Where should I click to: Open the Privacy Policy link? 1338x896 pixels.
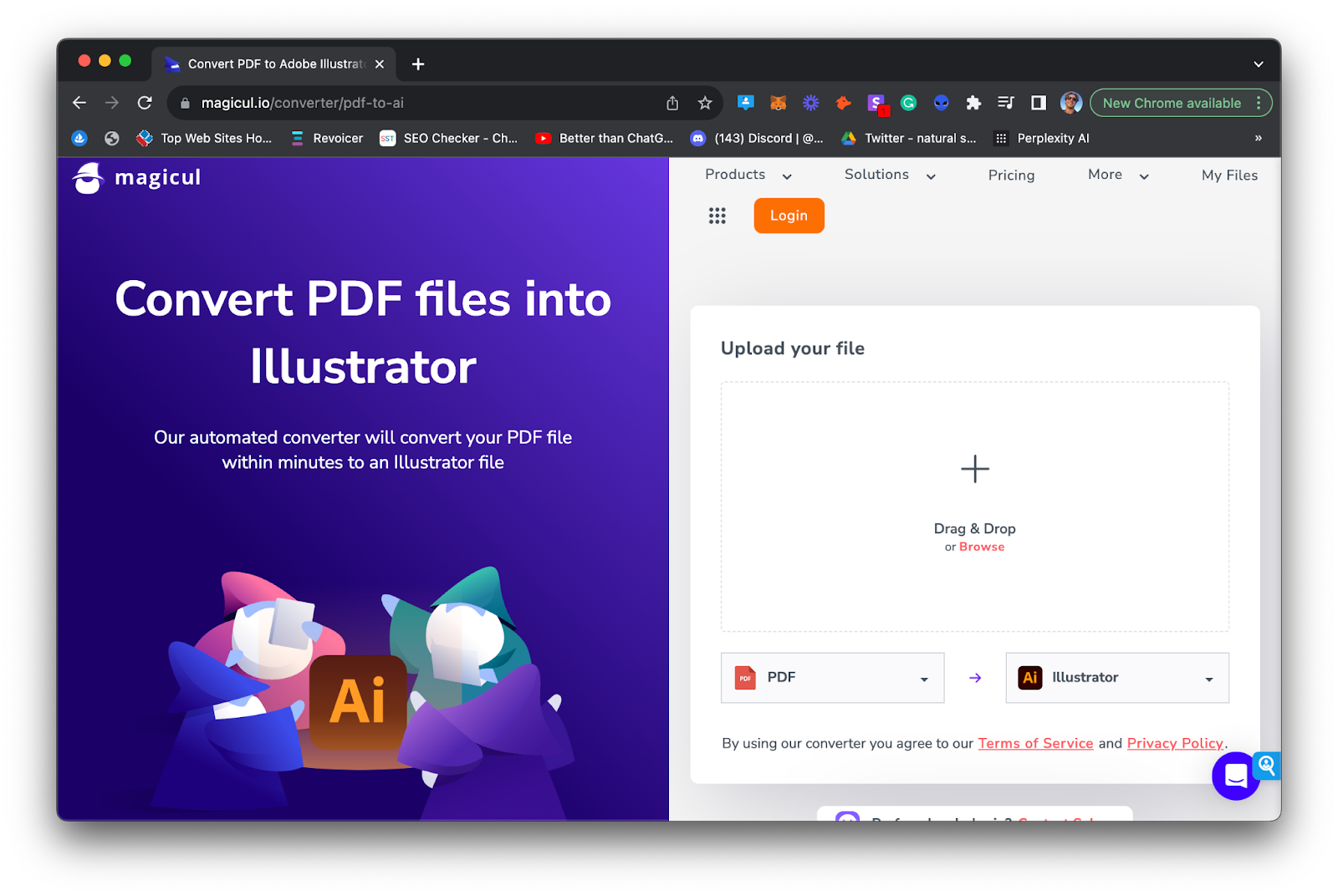pos(1175,743)
